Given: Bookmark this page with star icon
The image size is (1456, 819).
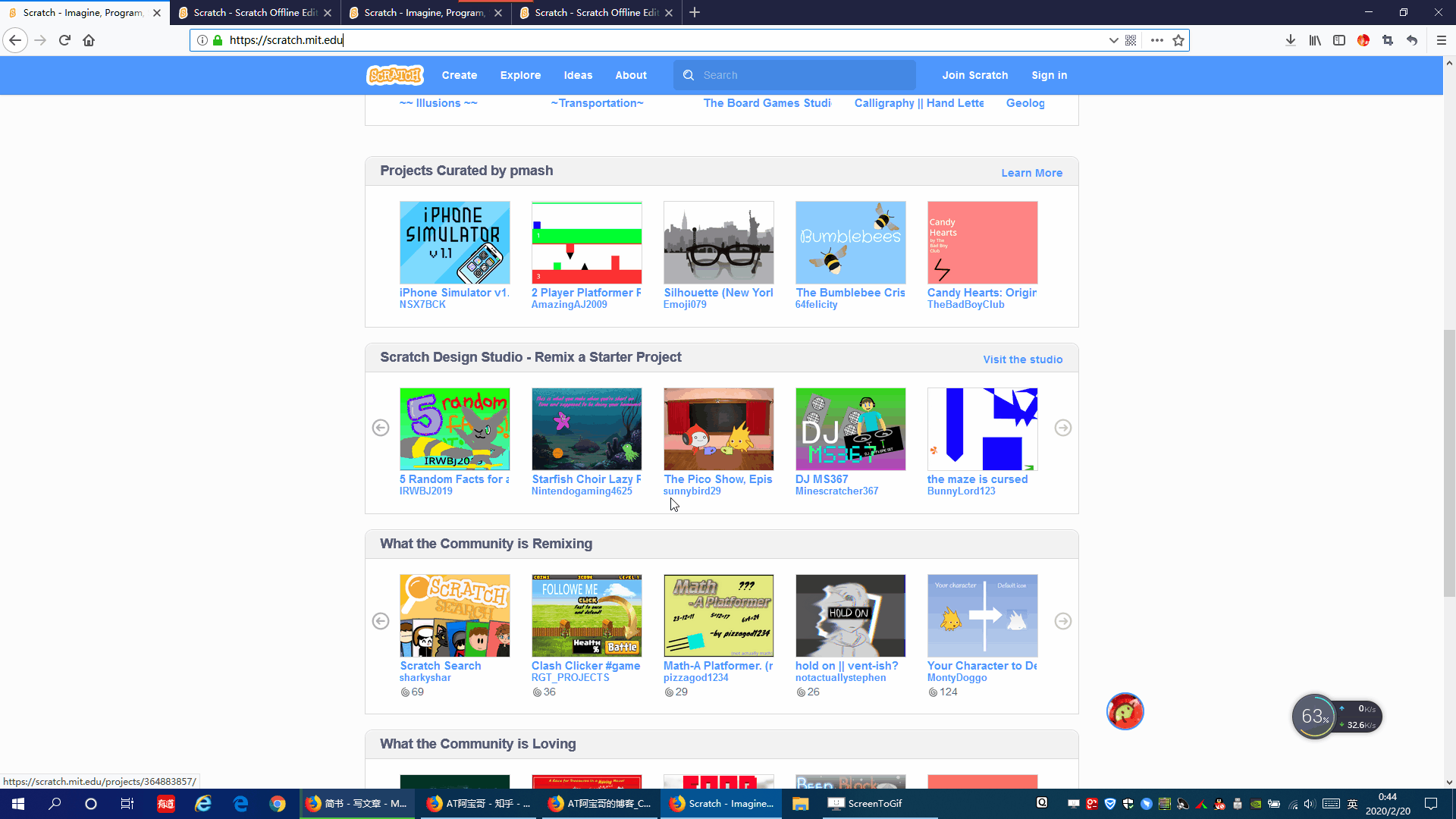Looking at the screenshot, I should pyautogui.click(x=1178, y=40).
